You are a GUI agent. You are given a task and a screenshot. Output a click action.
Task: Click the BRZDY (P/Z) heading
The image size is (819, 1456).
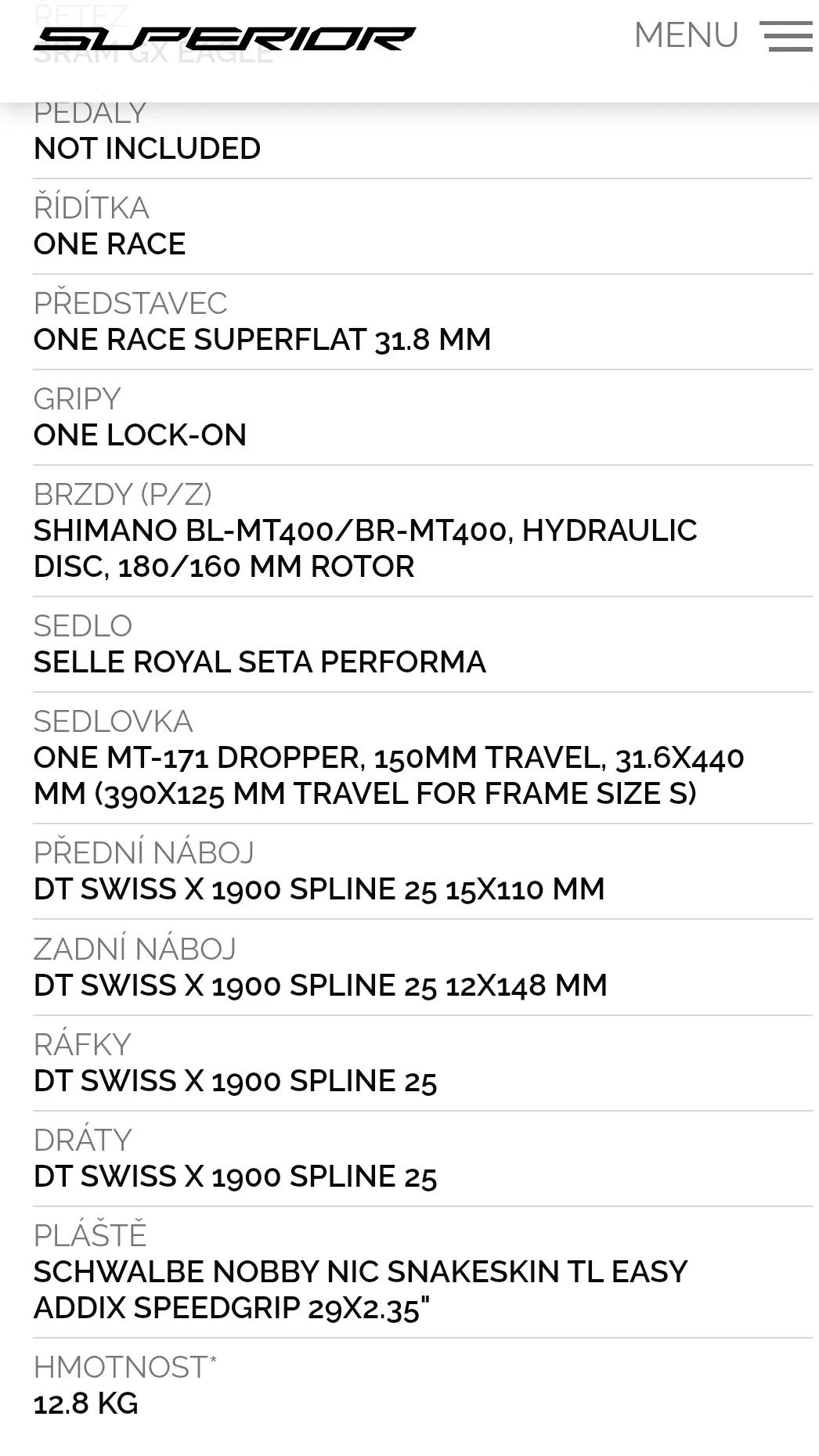tap(123, 495)
